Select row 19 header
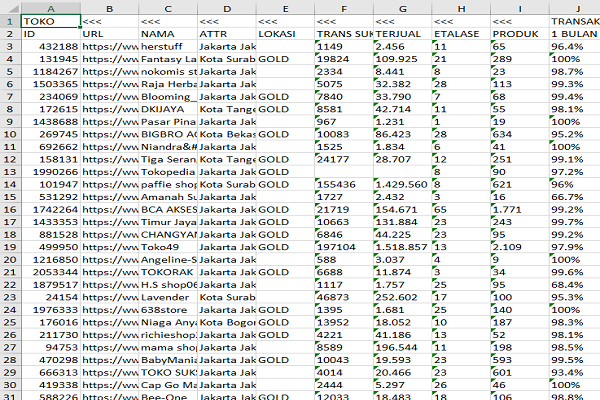The image size is (600, 400). tap(10, 247)
